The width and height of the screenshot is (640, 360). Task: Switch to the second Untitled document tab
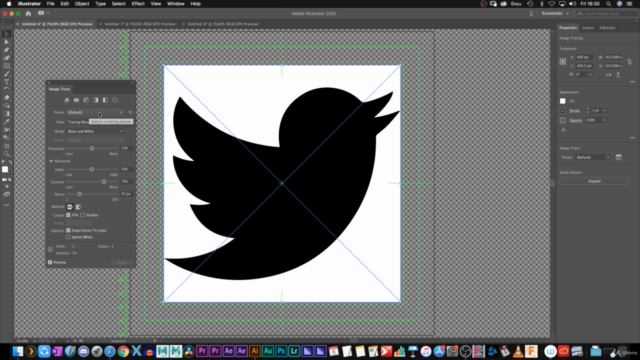(140, 24)
